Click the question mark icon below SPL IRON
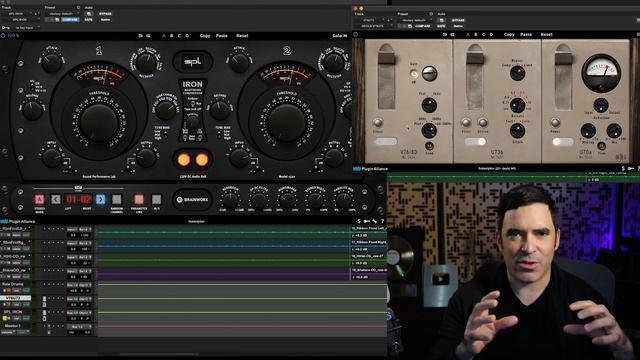 [382, 221]
